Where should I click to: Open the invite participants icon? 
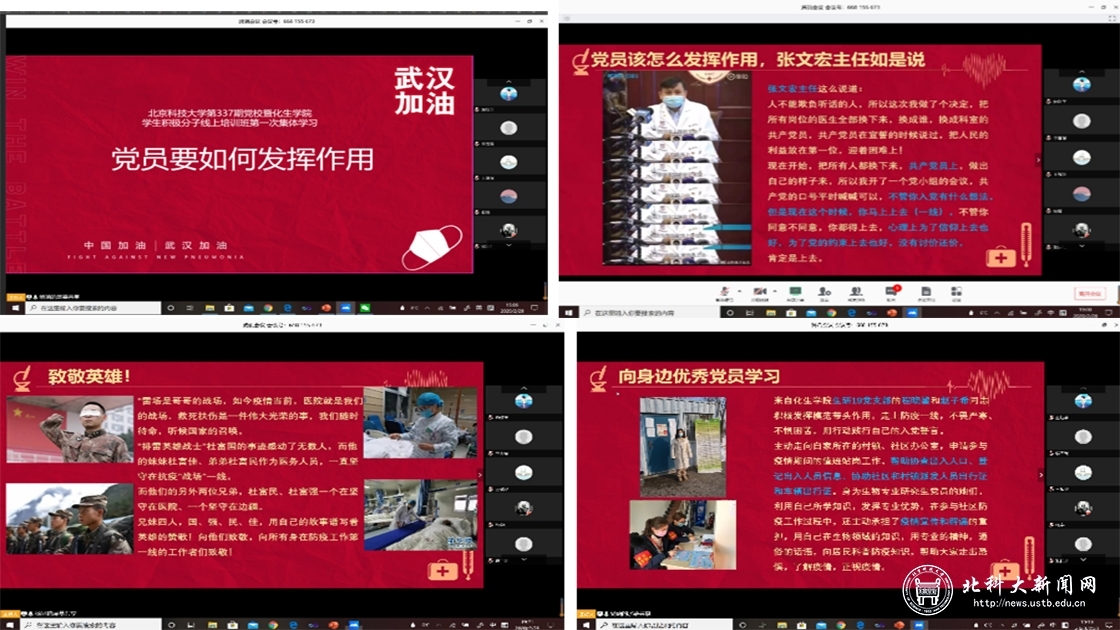click(x=824, y=292)
